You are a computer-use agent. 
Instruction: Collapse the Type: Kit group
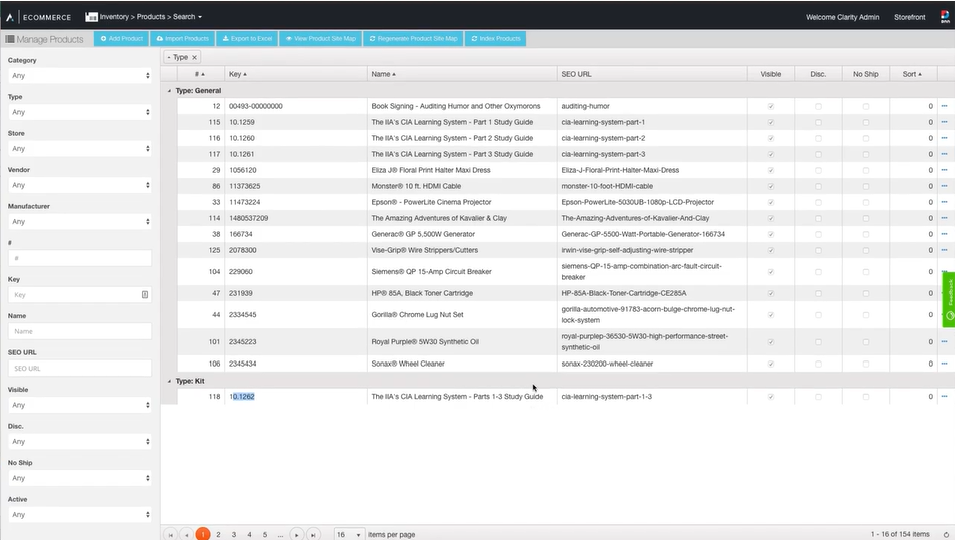(169, 381)
